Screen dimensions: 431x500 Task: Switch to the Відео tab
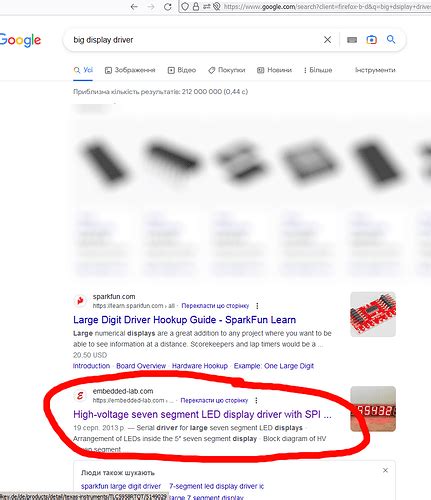tap(182, 70)
